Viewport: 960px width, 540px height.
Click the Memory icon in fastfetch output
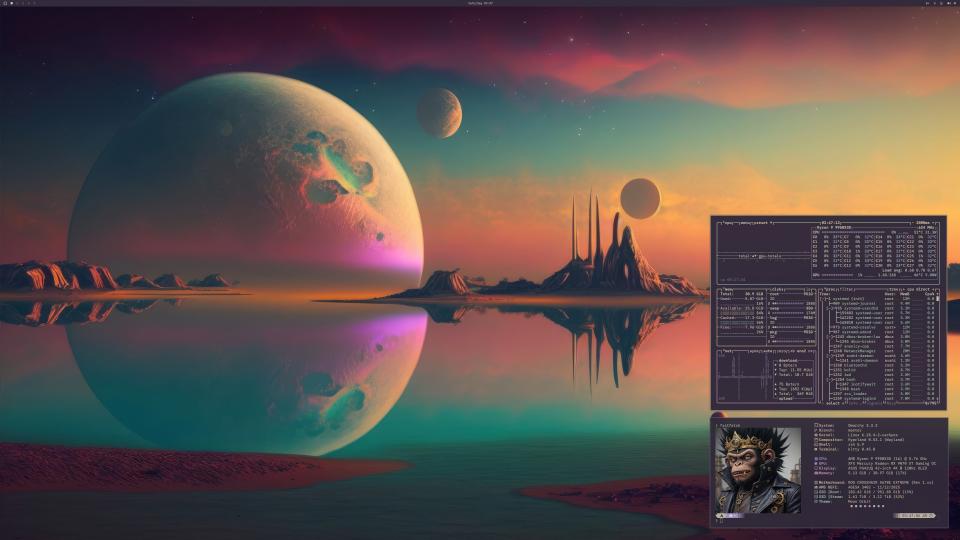point(816,473)
